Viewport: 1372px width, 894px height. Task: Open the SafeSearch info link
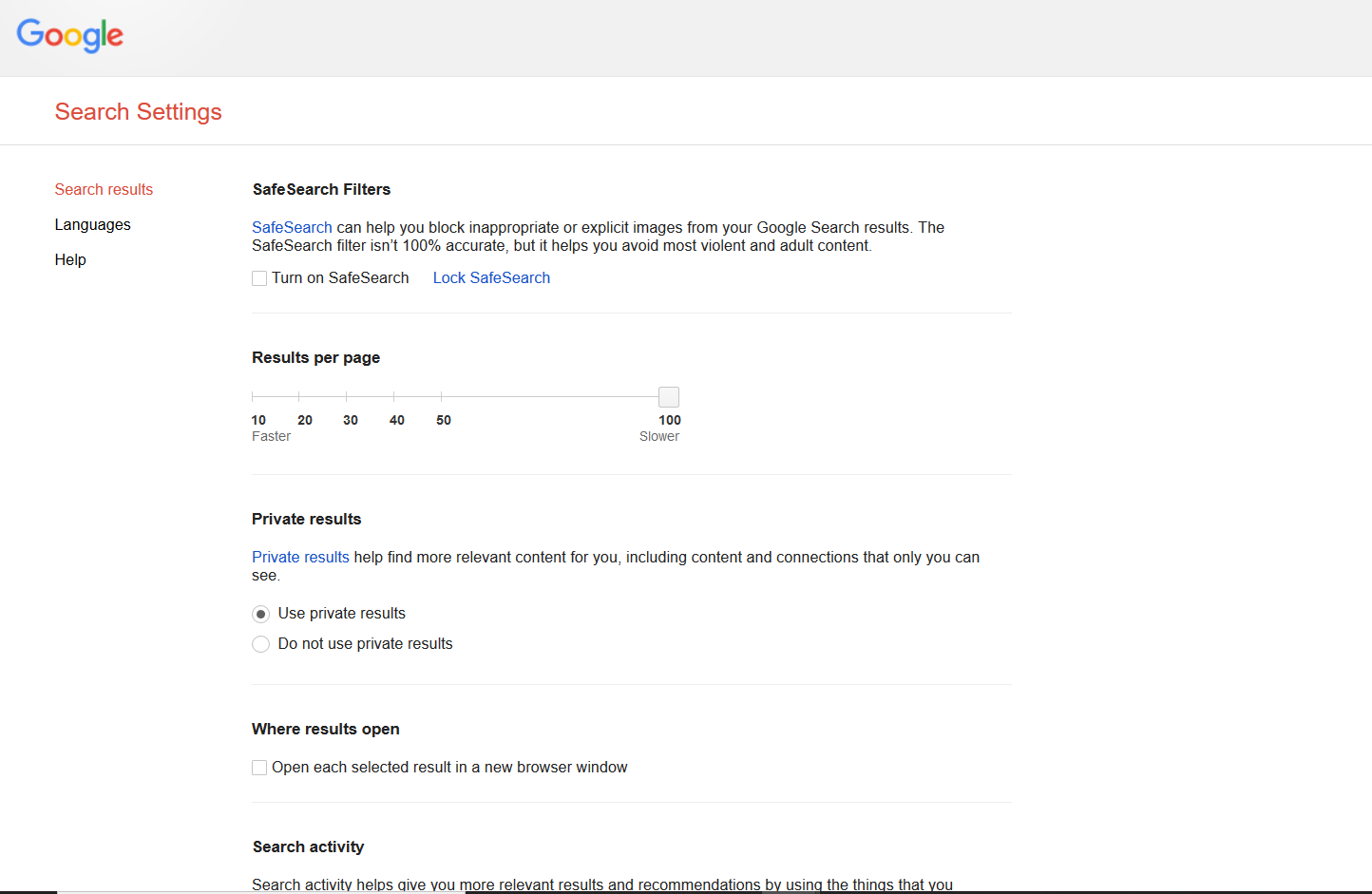[292, 227]
